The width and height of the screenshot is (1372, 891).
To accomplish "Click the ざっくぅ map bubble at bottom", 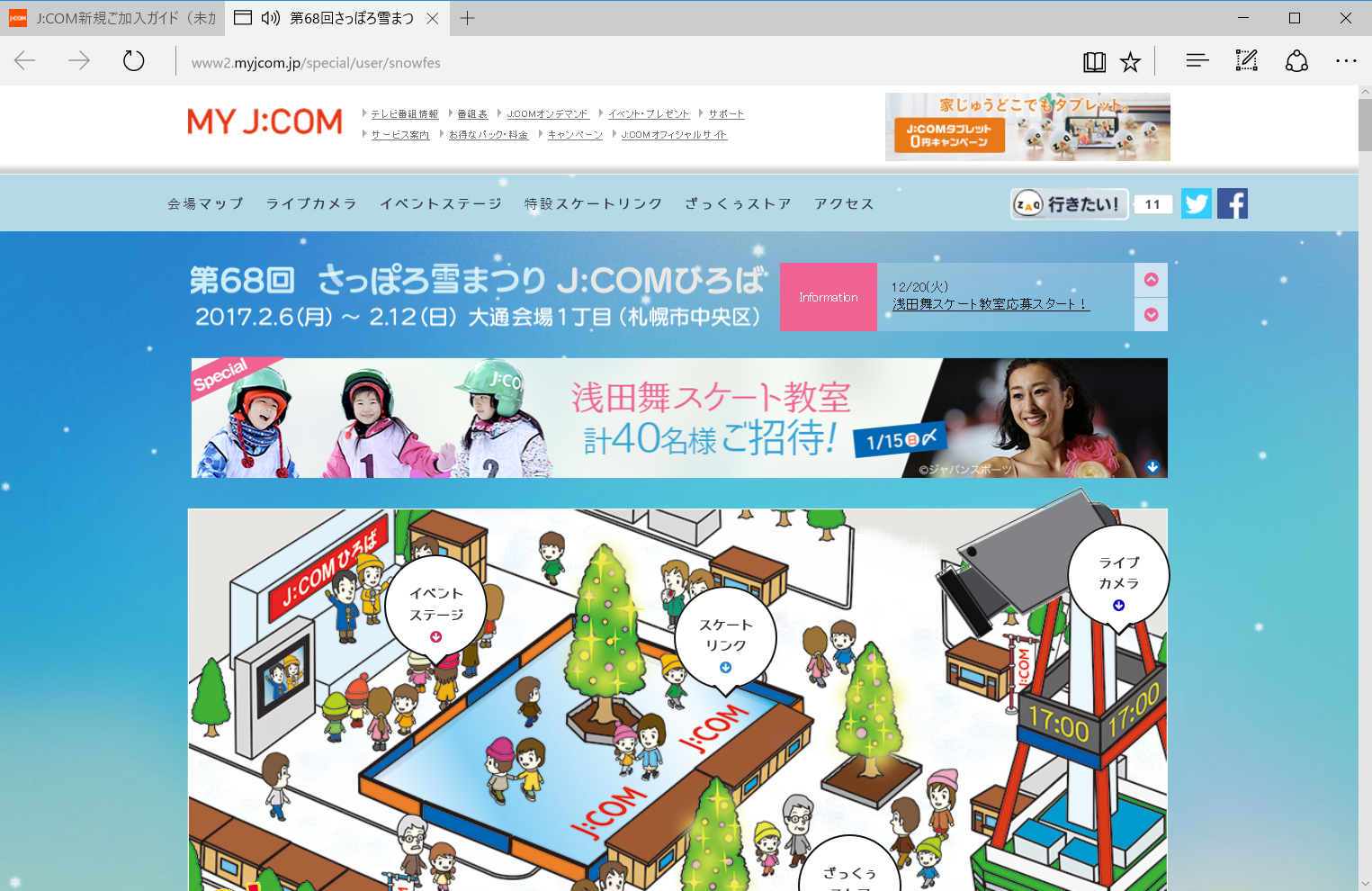I will pyautogui.click(x=849, y=864).
